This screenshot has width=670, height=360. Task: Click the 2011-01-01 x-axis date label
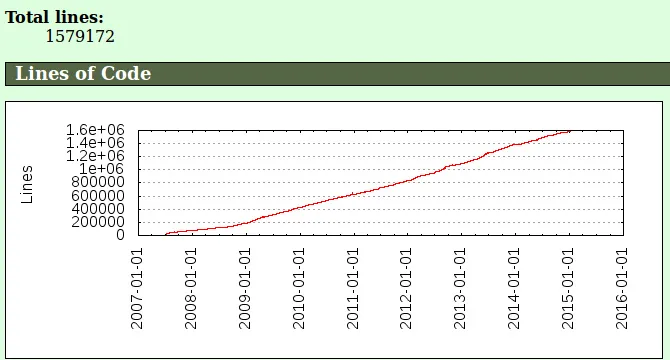tap(352, 289)
